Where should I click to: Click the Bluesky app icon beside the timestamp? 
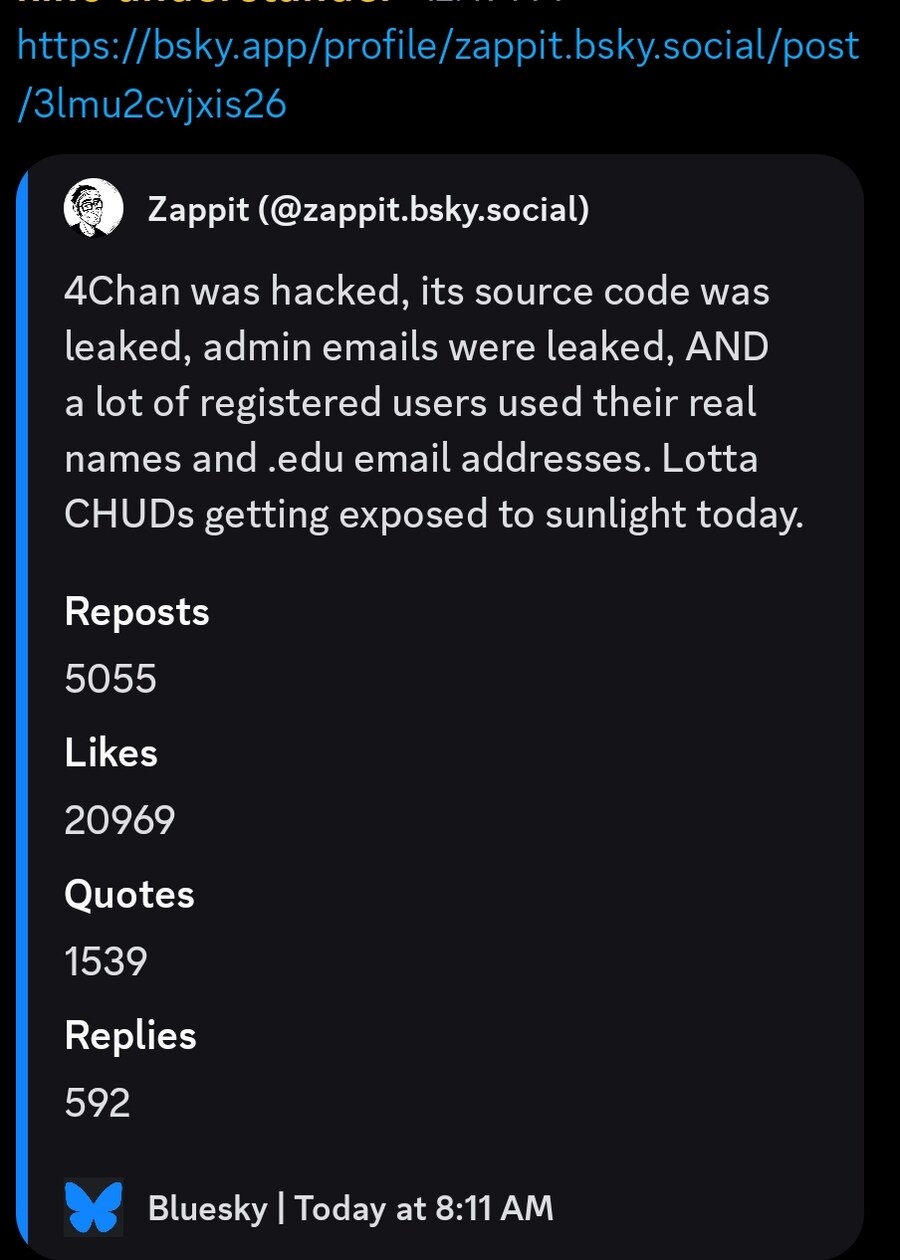pyautogui.click(x=93, y=1207)
